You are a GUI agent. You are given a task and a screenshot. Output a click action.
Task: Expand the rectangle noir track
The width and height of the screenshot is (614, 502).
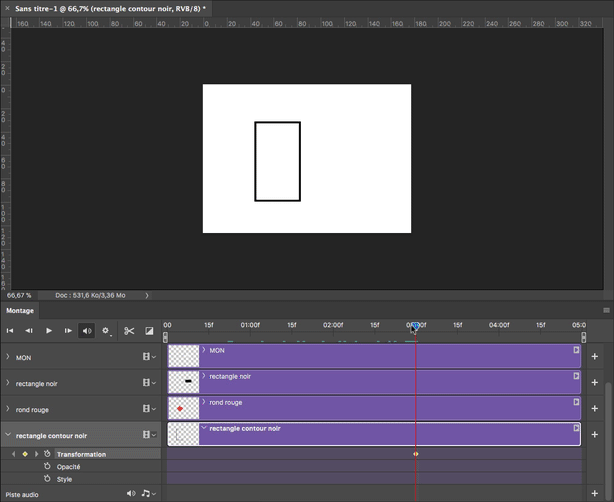tap(8, 383)
